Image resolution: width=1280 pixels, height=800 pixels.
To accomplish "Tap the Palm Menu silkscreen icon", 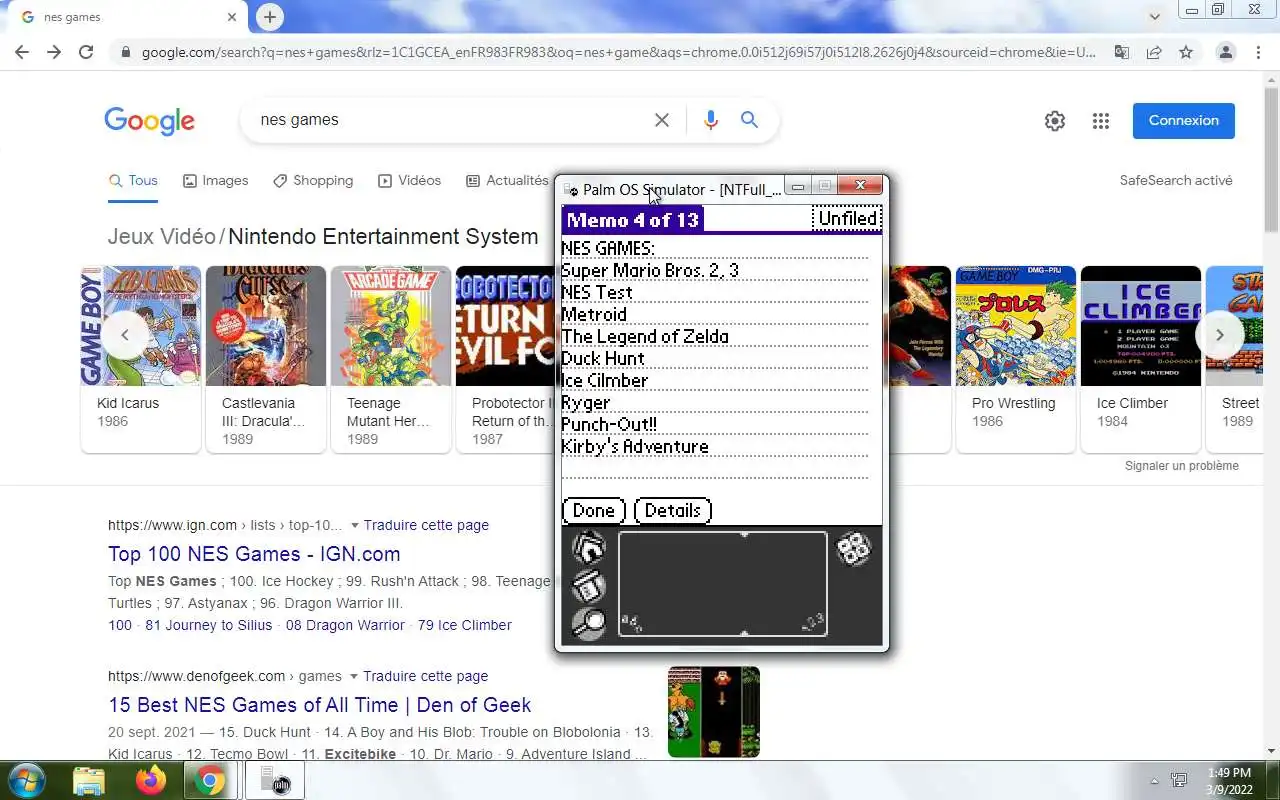I will [x=589, y=586].
